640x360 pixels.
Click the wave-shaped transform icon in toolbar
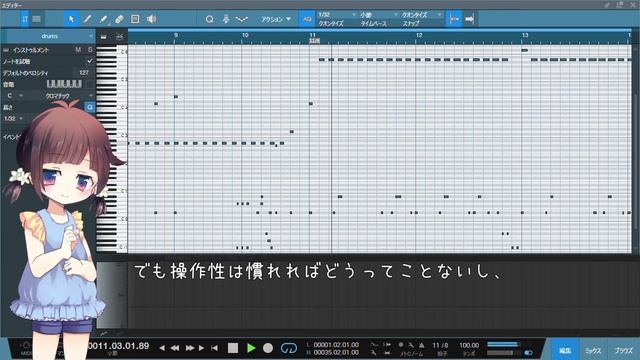click(x=242, y=19)
